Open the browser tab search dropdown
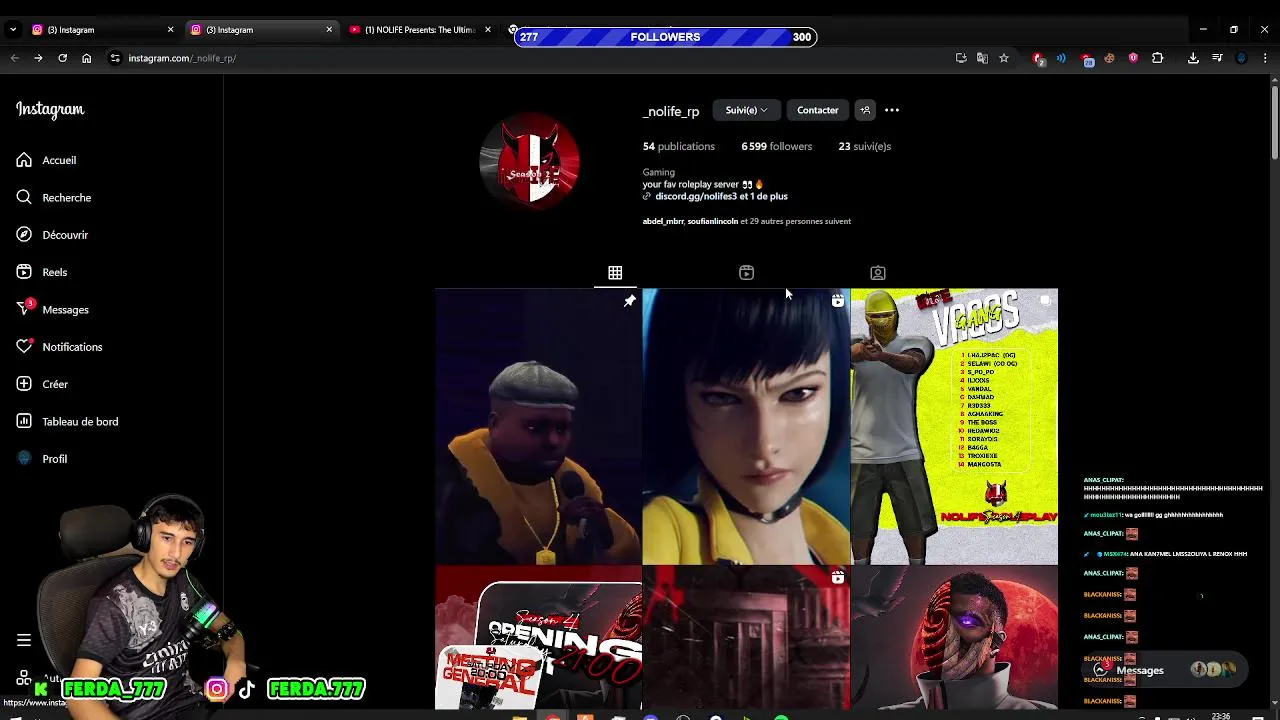 [12, 30]
